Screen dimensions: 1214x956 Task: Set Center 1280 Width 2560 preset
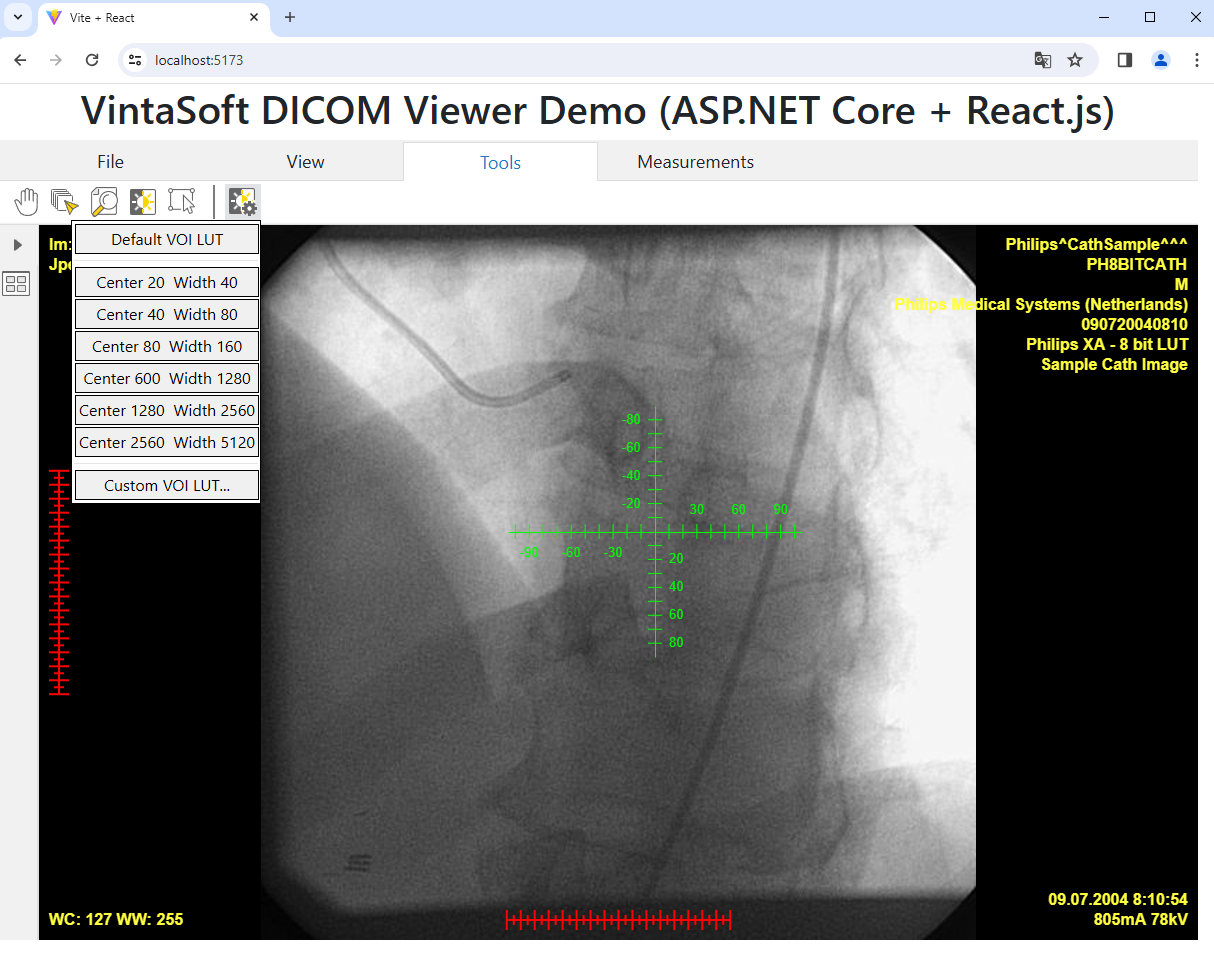click(x=167, y=411)
